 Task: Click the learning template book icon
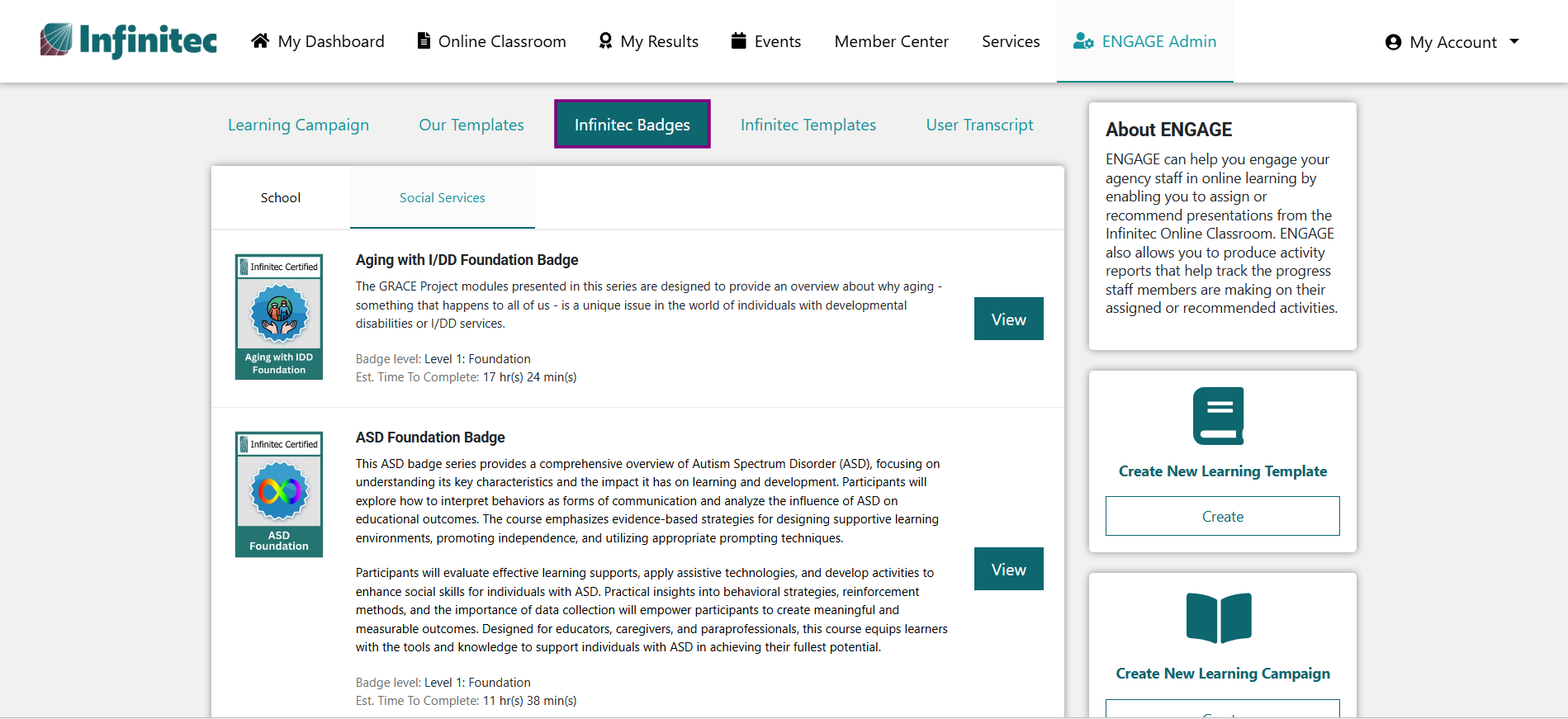(x=1219, y=416)
